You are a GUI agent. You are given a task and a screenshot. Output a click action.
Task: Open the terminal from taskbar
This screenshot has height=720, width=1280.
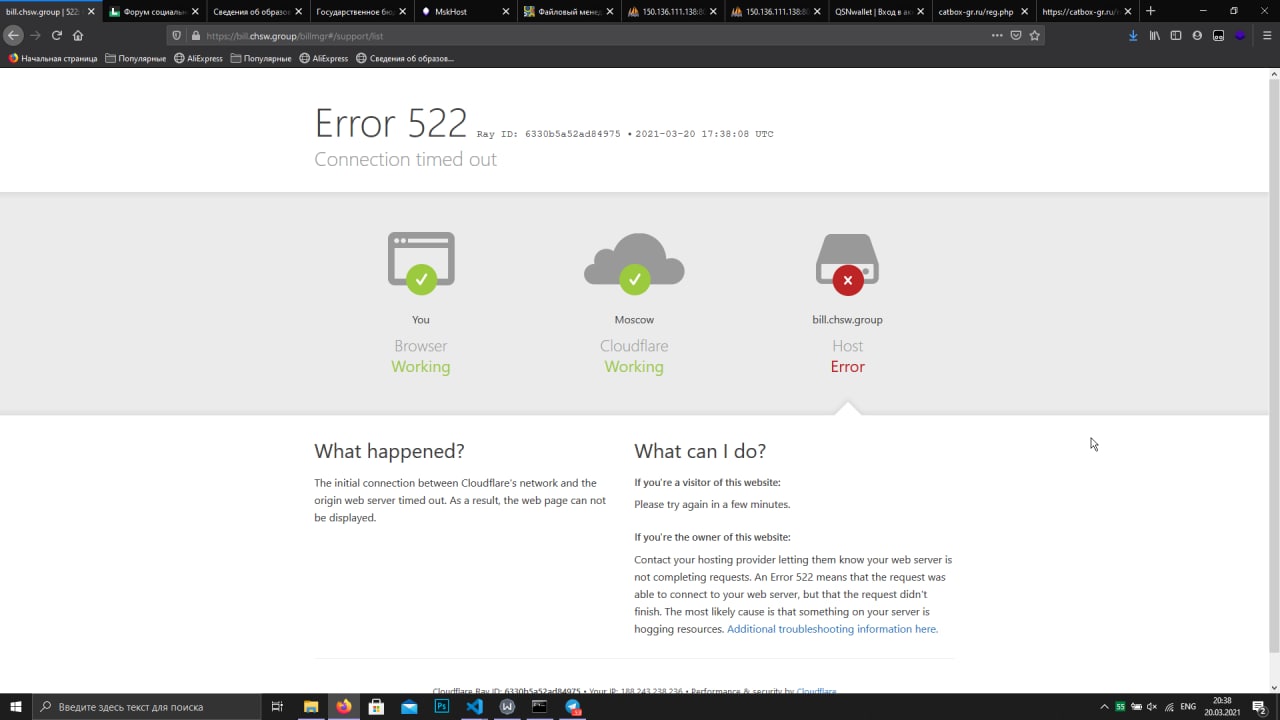pos(539,707)
